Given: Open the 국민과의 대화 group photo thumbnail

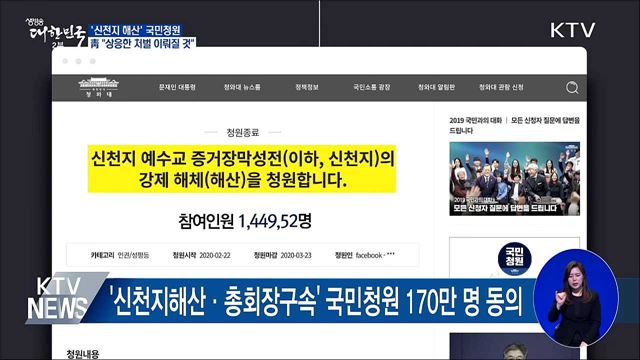Looking at the screenshot, I should point(514,178).
